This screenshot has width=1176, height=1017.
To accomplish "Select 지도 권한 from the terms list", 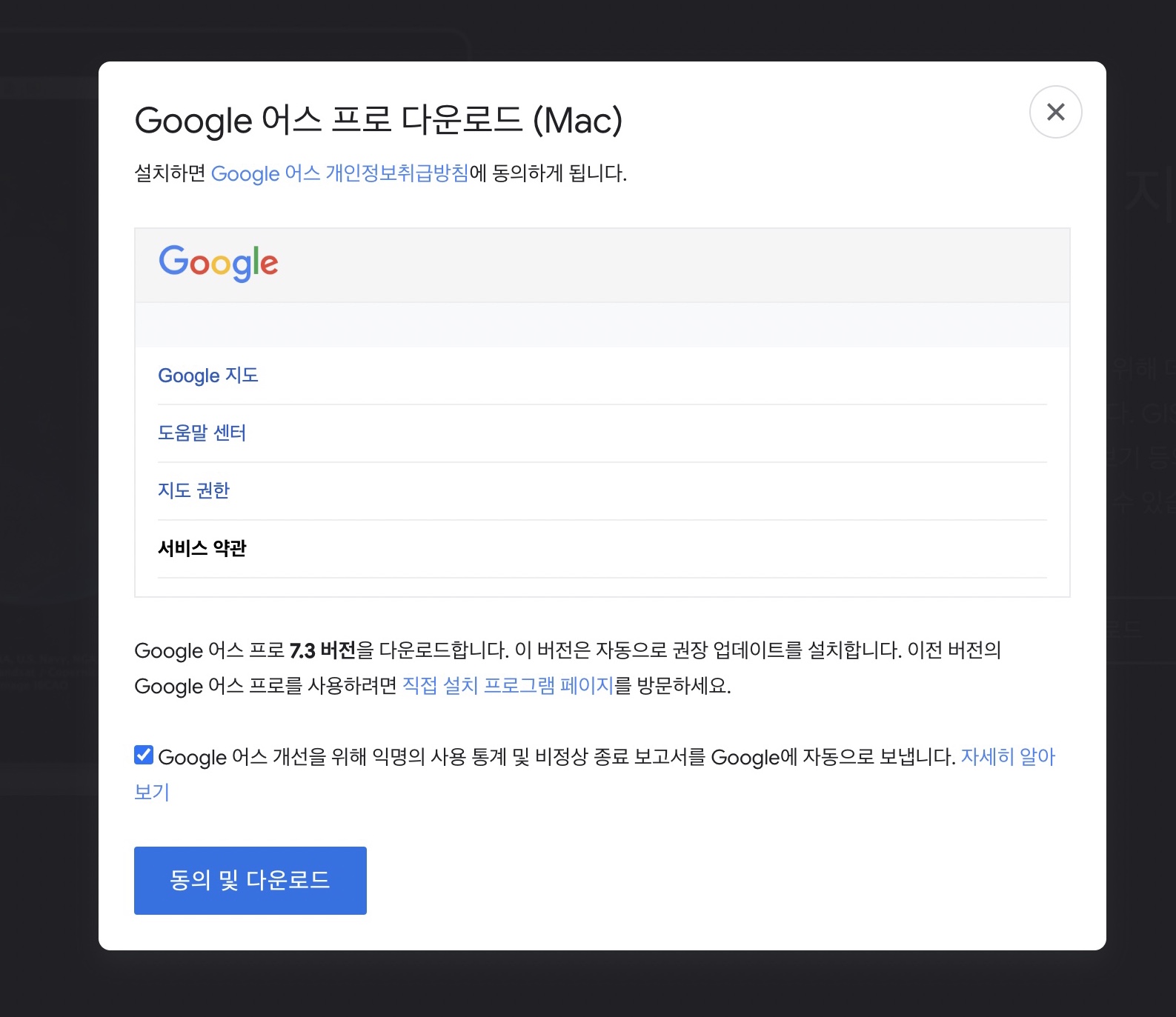I will 194,490.
